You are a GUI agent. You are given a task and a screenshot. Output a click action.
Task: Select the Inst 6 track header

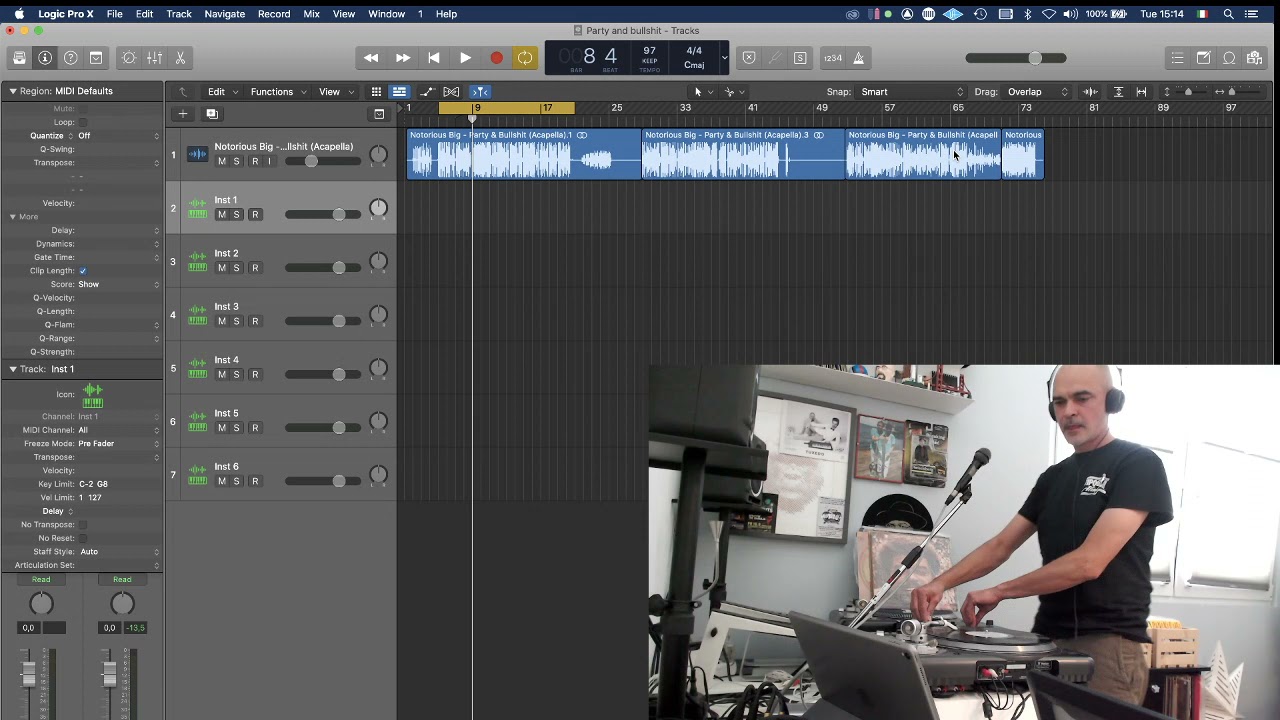point(281,474)
